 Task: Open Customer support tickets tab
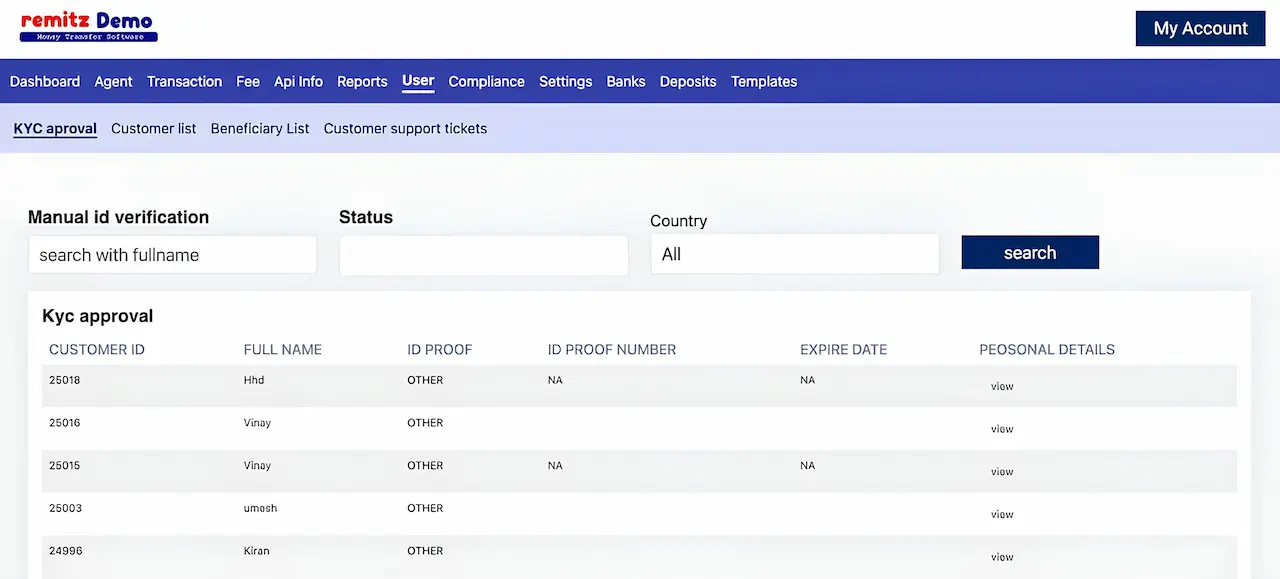[x=405, y=129]
